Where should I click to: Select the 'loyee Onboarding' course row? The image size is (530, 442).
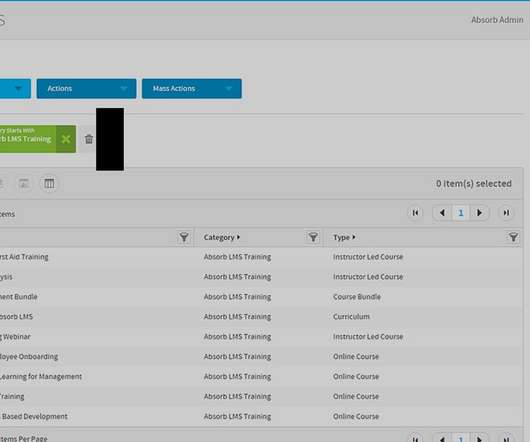click(261, 357)
